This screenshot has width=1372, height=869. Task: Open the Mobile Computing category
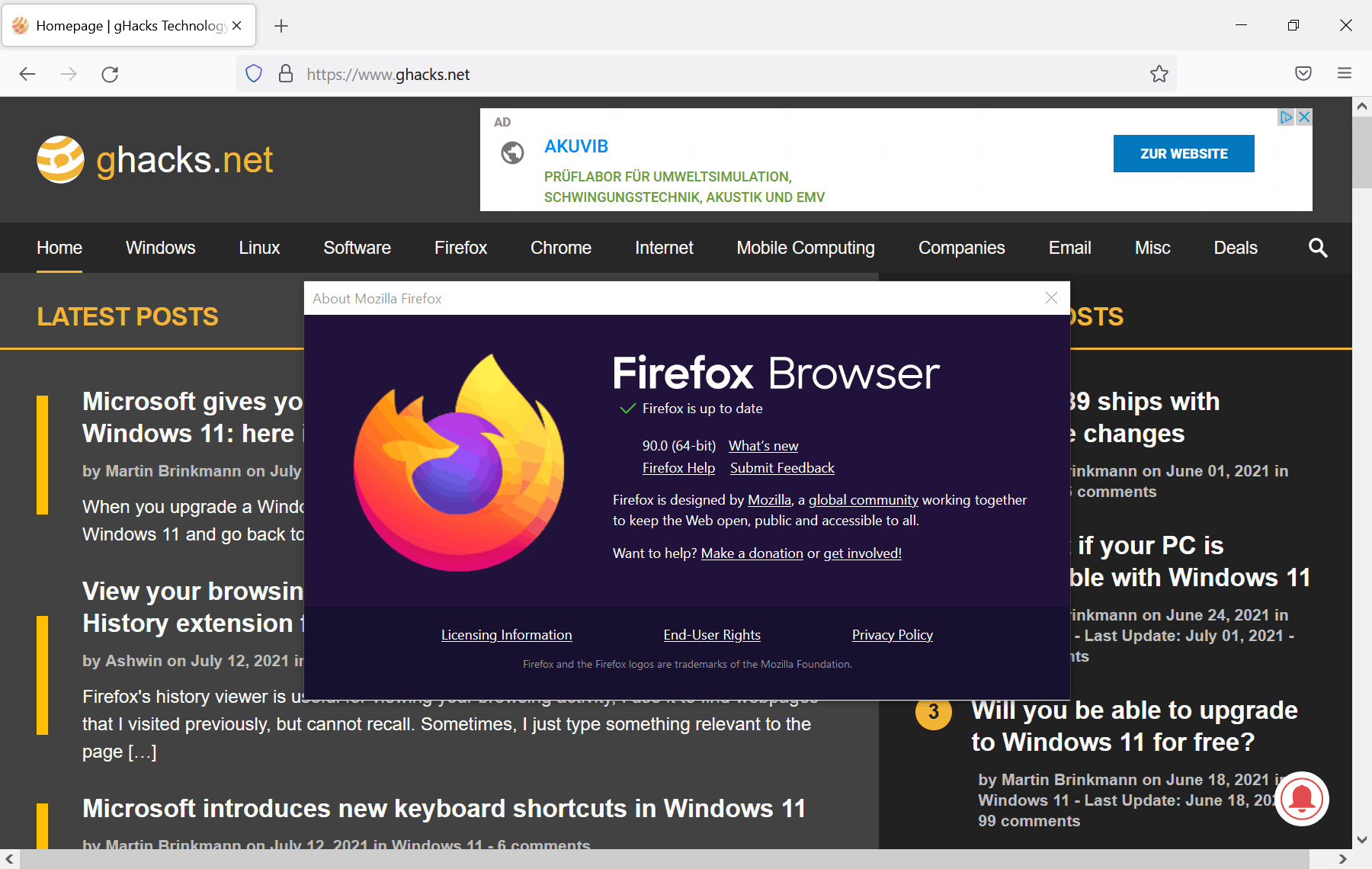tap(806, 248)
